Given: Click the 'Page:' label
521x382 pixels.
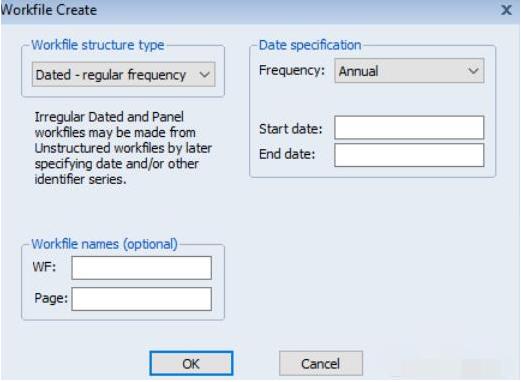Looking at the screenshot, I should [x=51, y=298].
